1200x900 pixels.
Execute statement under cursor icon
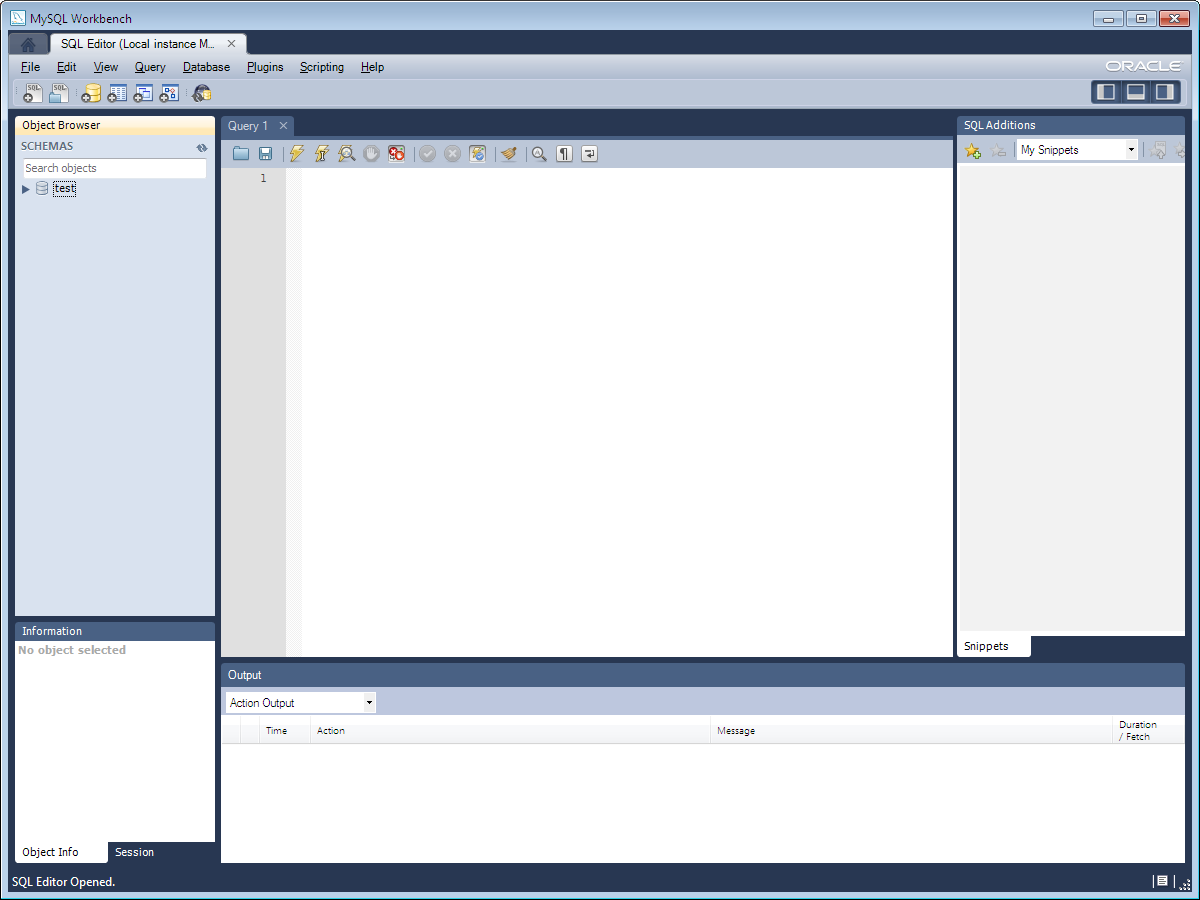pos(322,154)
